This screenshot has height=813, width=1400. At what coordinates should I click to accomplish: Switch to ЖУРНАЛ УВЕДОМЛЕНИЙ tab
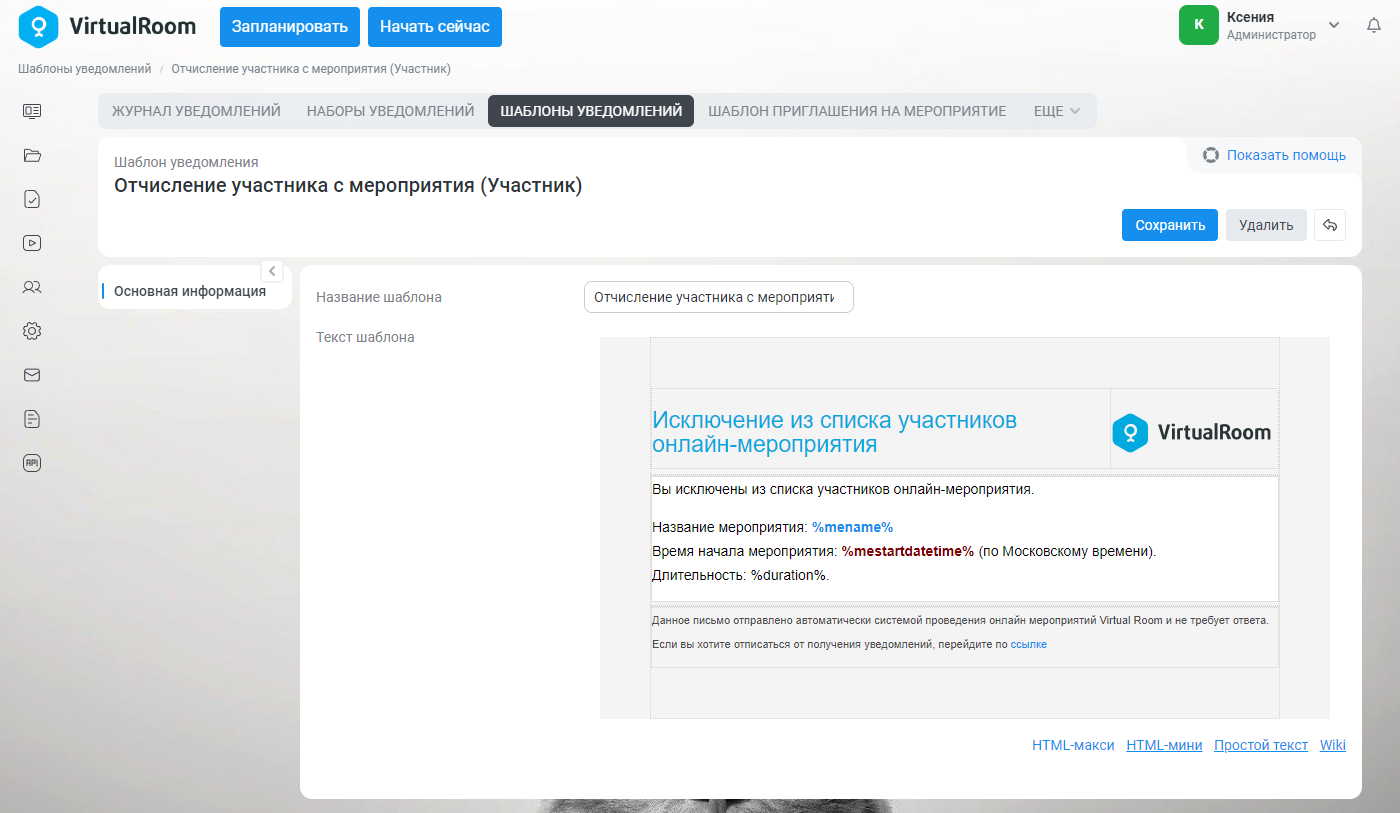(x=196, y=111)
